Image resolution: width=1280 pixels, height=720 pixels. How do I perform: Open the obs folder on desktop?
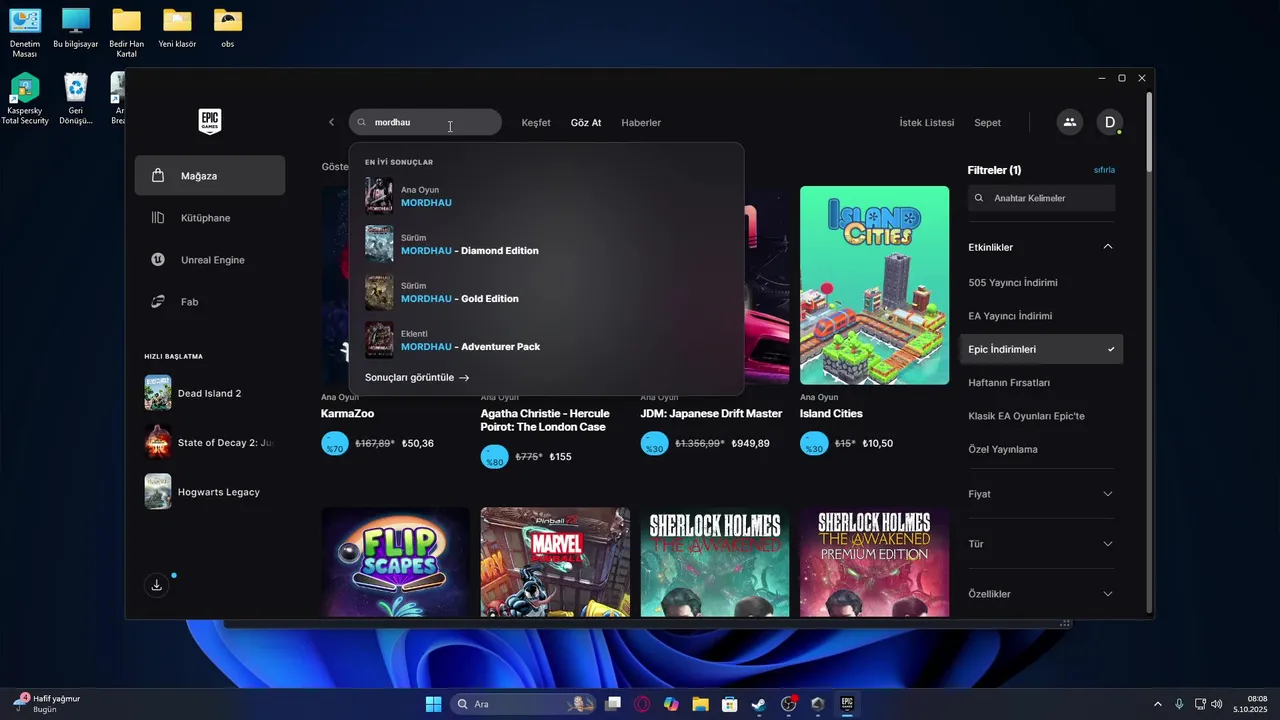click(x=228, y=28)
